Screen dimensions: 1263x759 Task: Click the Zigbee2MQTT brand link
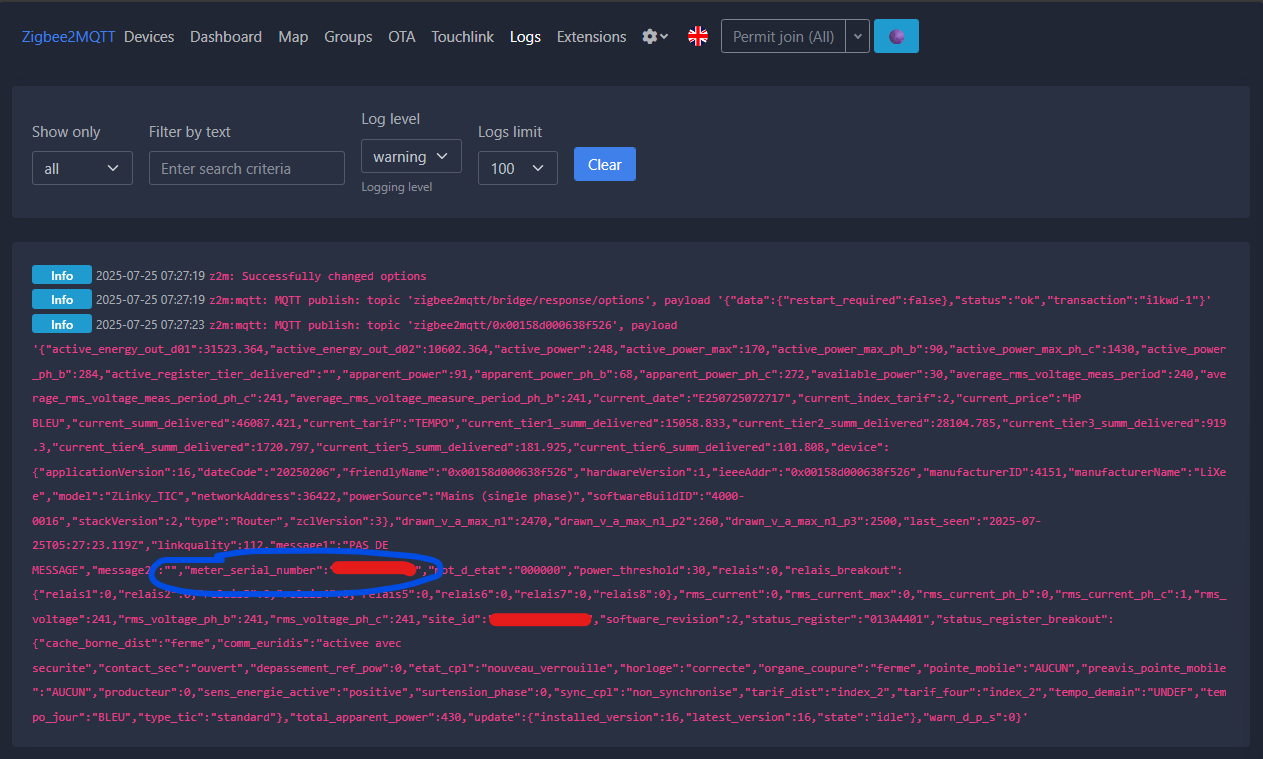(68, 37)
